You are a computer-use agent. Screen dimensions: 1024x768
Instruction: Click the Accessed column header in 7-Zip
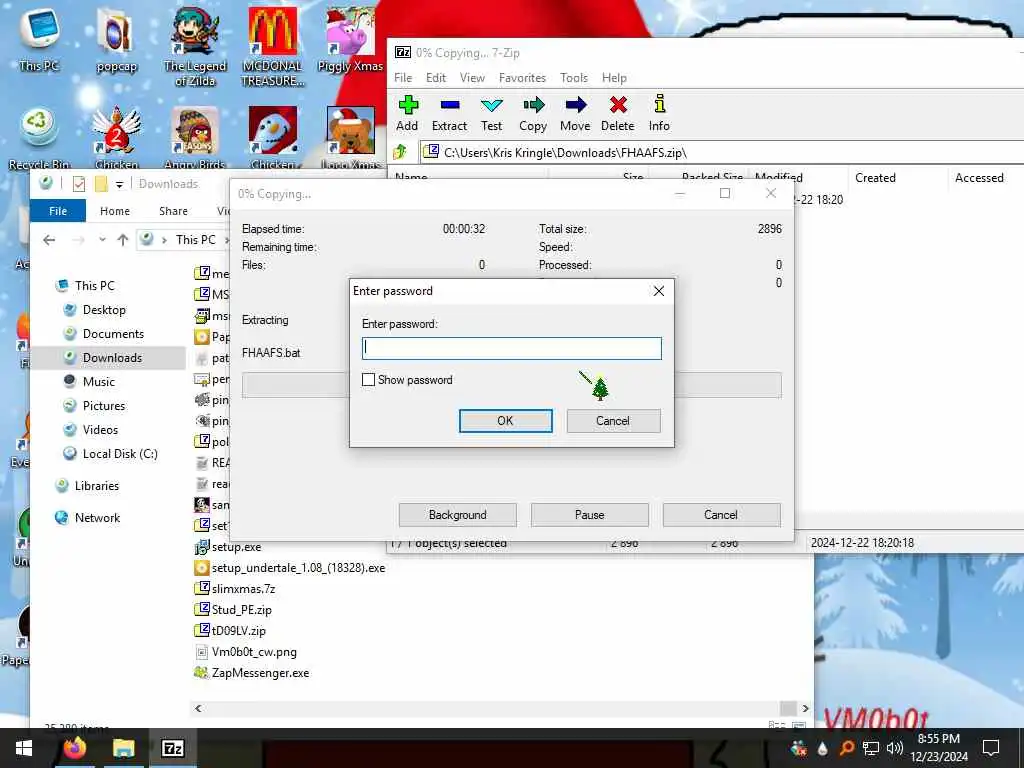click(979, 178)
